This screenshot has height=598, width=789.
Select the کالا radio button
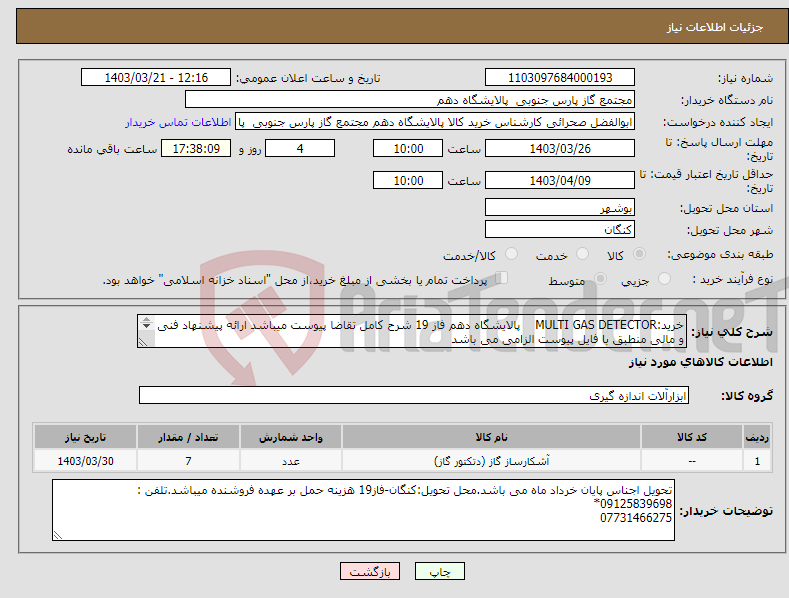click(639, 254)
